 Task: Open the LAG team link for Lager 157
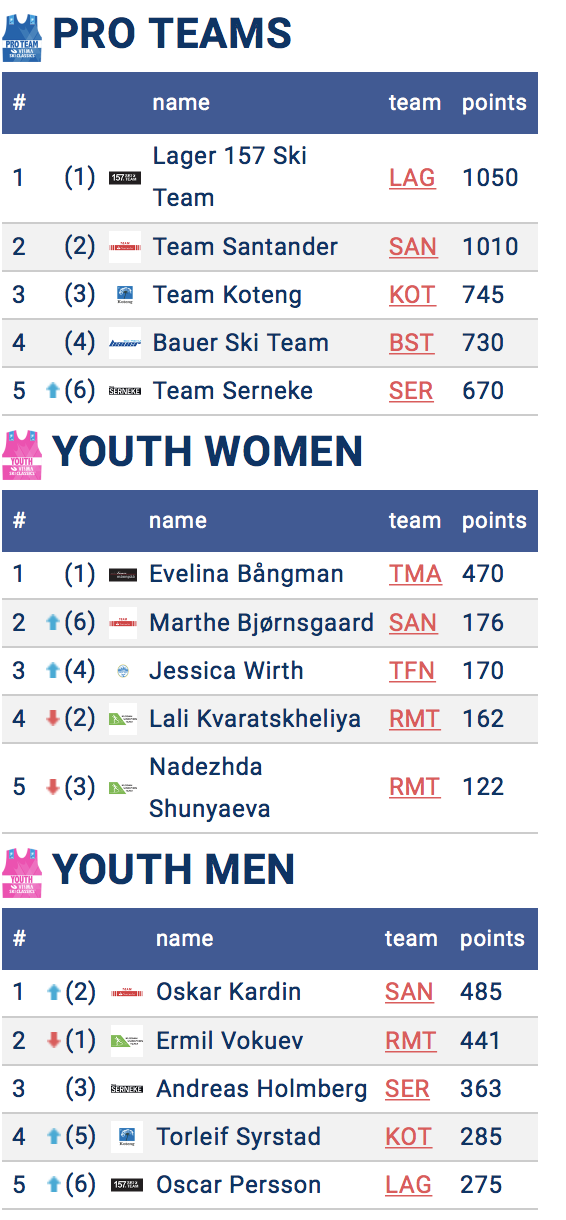412,178
